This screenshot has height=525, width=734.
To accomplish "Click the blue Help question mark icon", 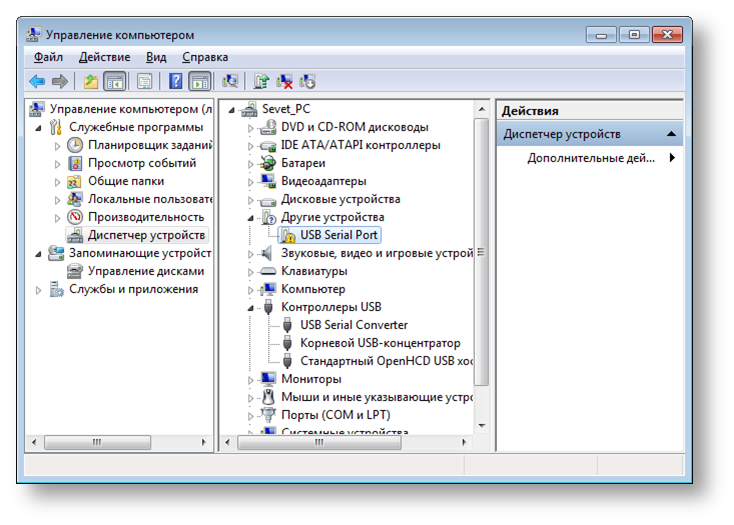I will click(176, 81).
